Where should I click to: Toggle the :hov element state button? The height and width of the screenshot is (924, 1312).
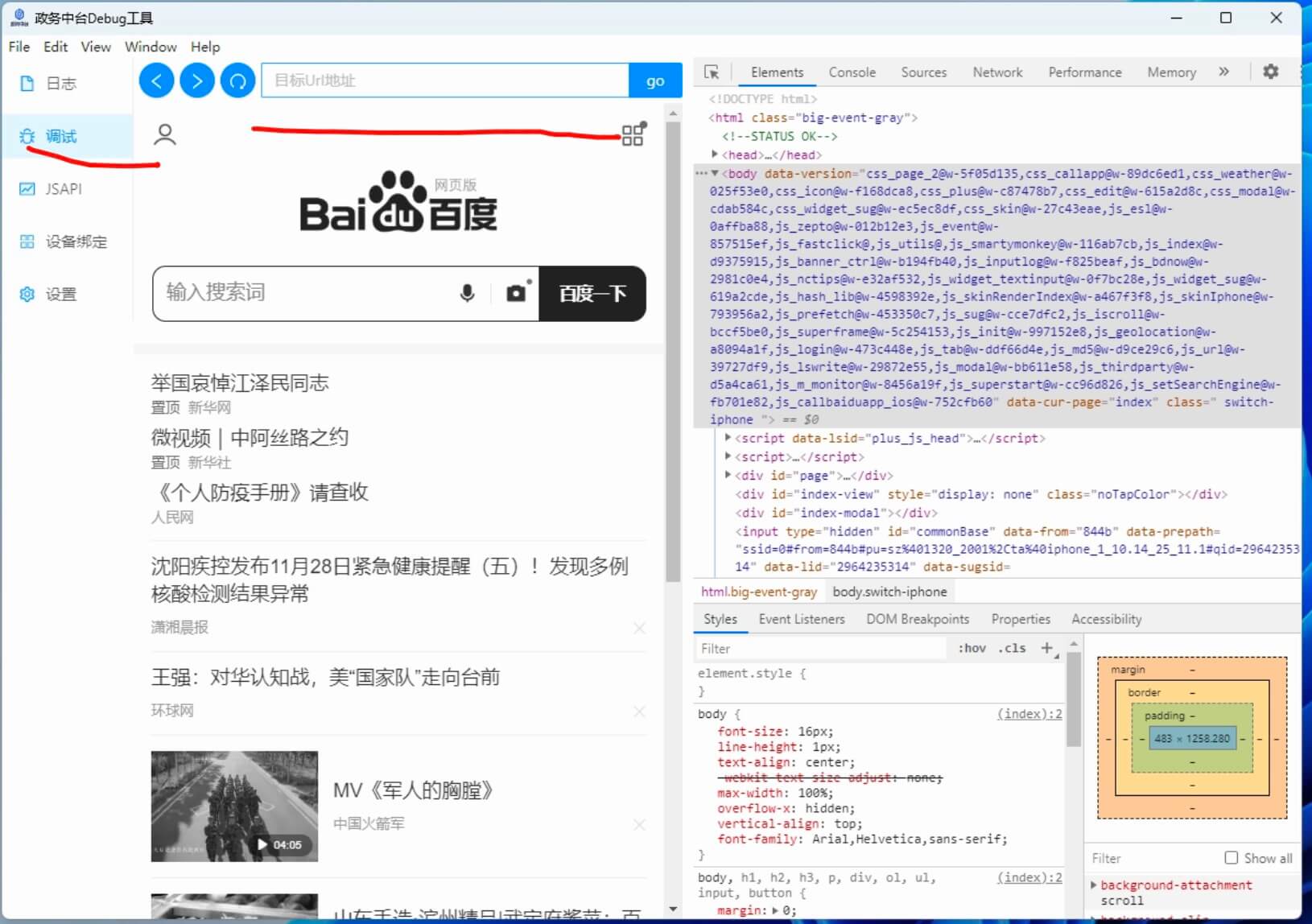coord(972,649)
